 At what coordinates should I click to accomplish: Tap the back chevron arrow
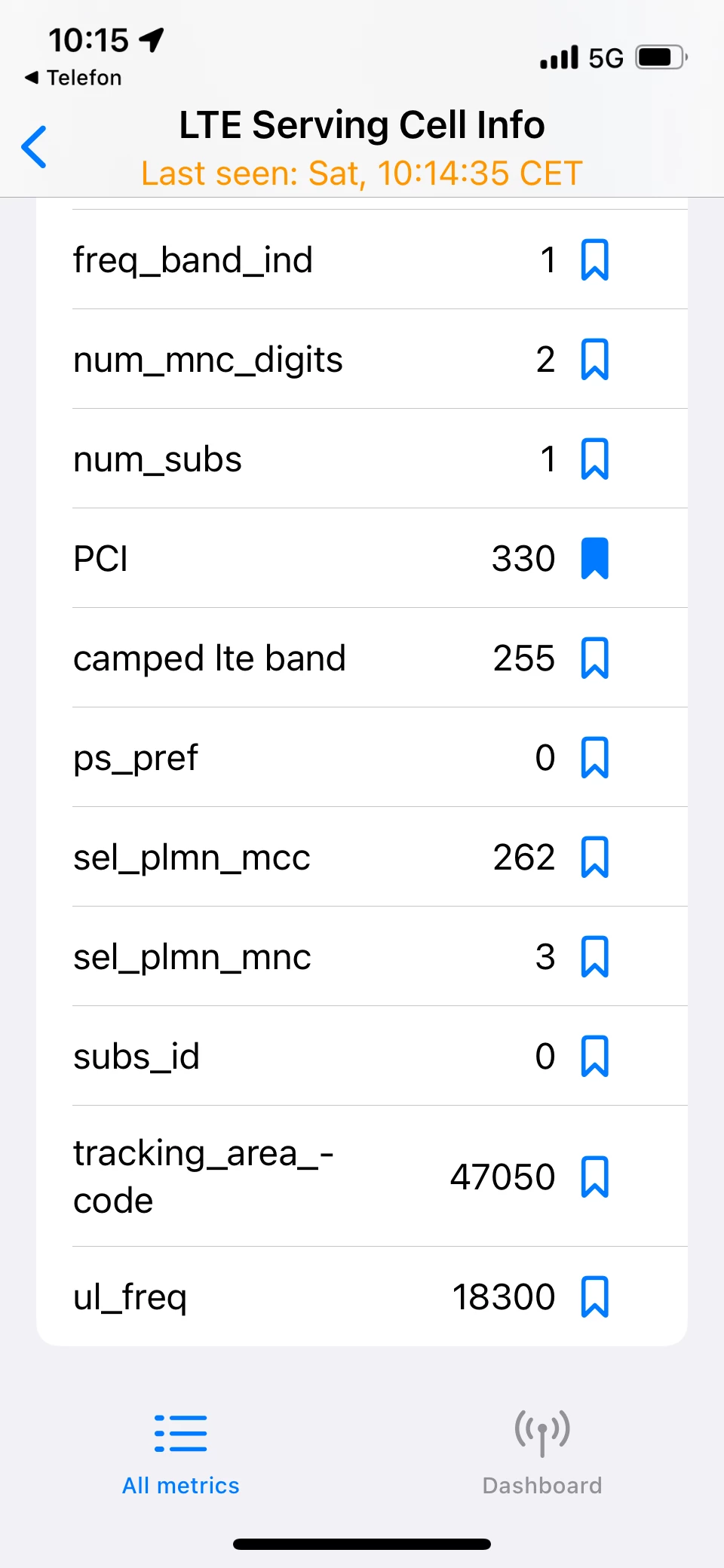click(35, 147)
